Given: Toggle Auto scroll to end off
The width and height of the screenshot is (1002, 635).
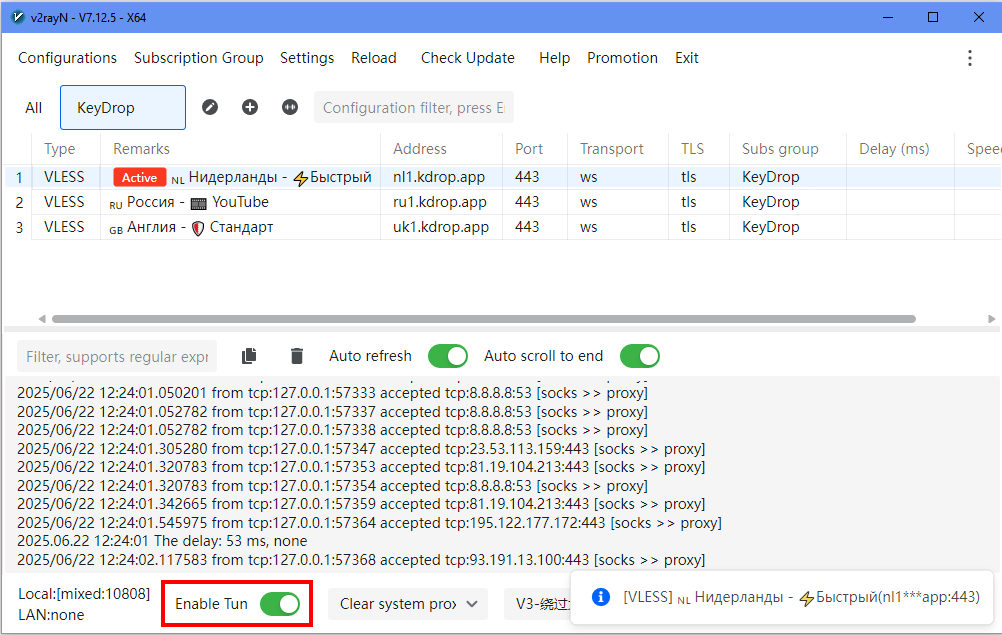Looking at the screenshot, I should tap(639, 356).
